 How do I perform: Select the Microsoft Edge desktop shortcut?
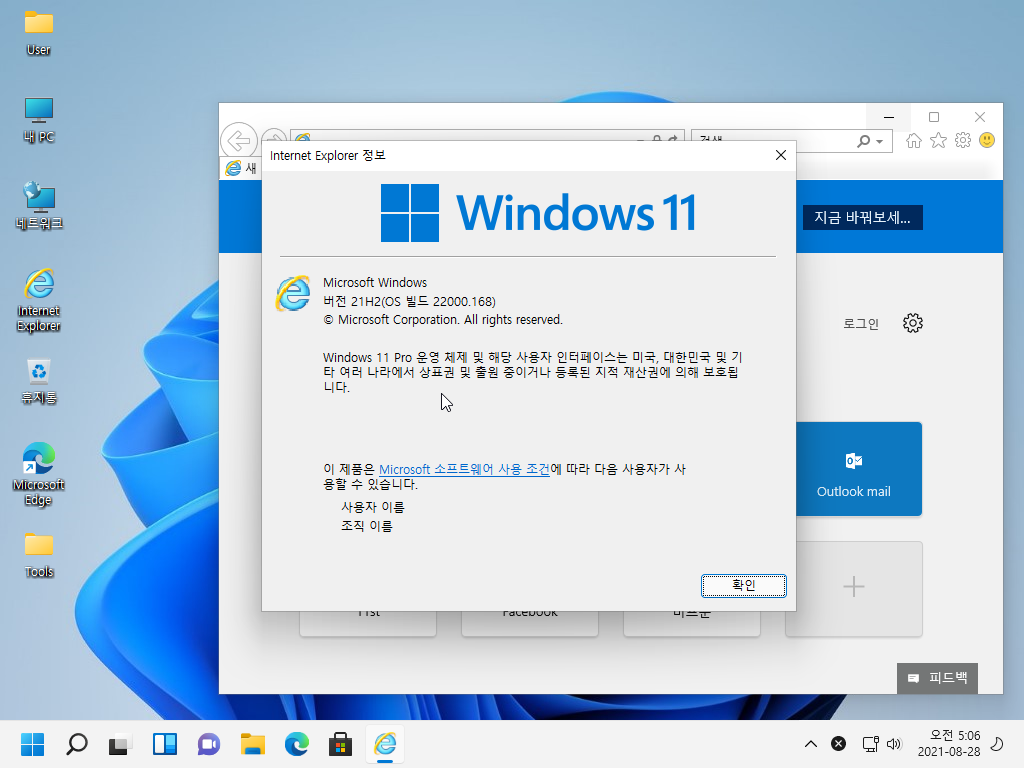pos(39,473)
